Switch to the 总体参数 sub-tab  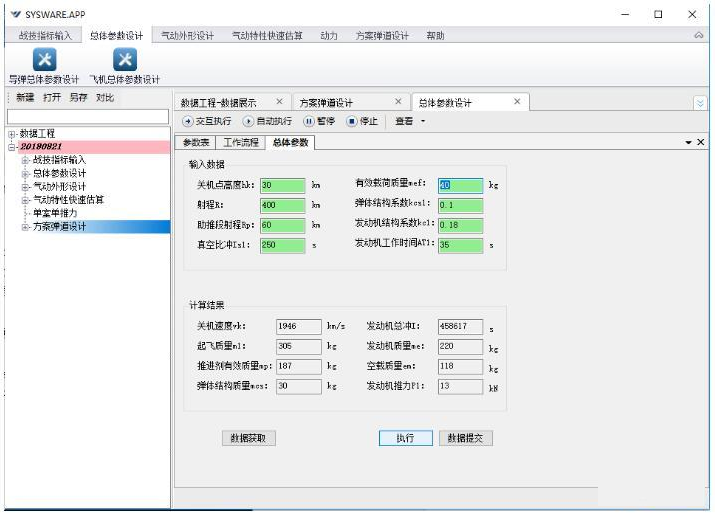point(290,142)
